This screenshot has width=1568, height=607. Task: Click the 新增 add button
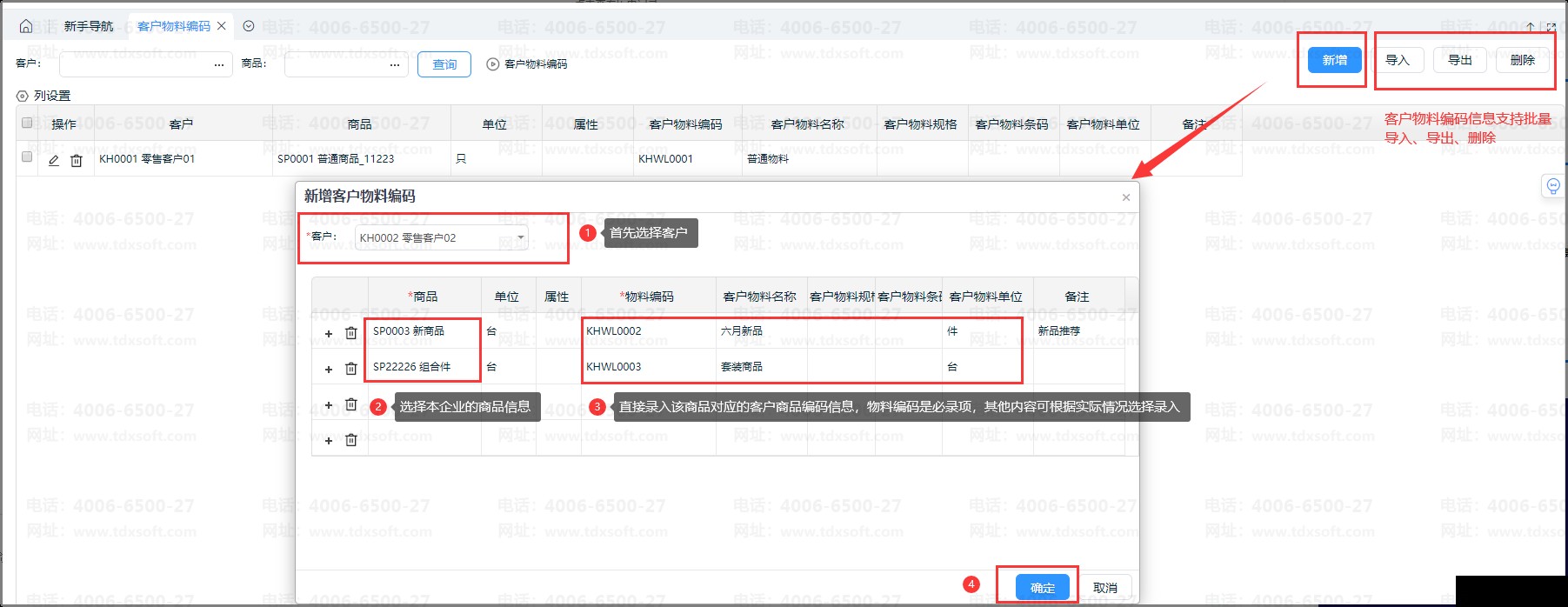point(1335,60)
